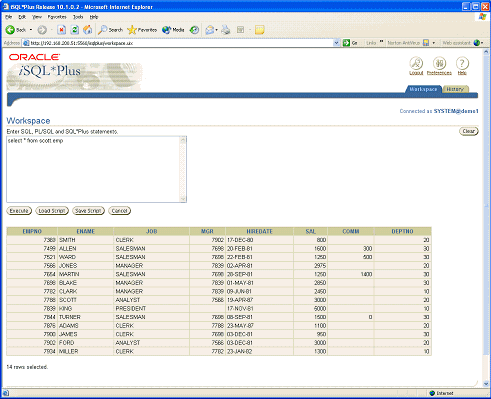The image size is (491, 399).
Task: Click the Cancel button
Action: click(120, 211)
